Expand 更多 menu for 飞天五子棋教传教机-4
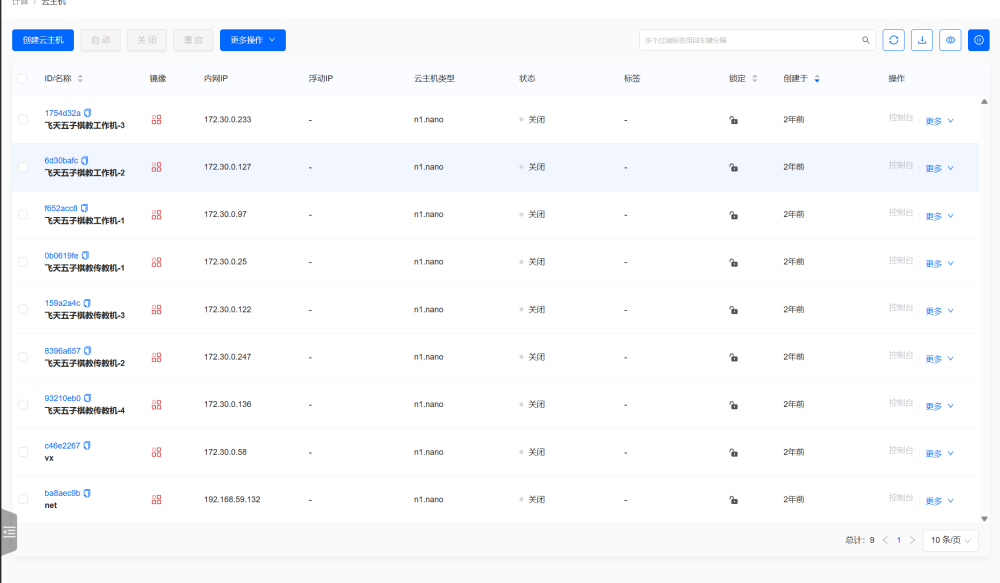Image resolution: width=1000 pixels, height=583 pixels. (x=939, y=406)
